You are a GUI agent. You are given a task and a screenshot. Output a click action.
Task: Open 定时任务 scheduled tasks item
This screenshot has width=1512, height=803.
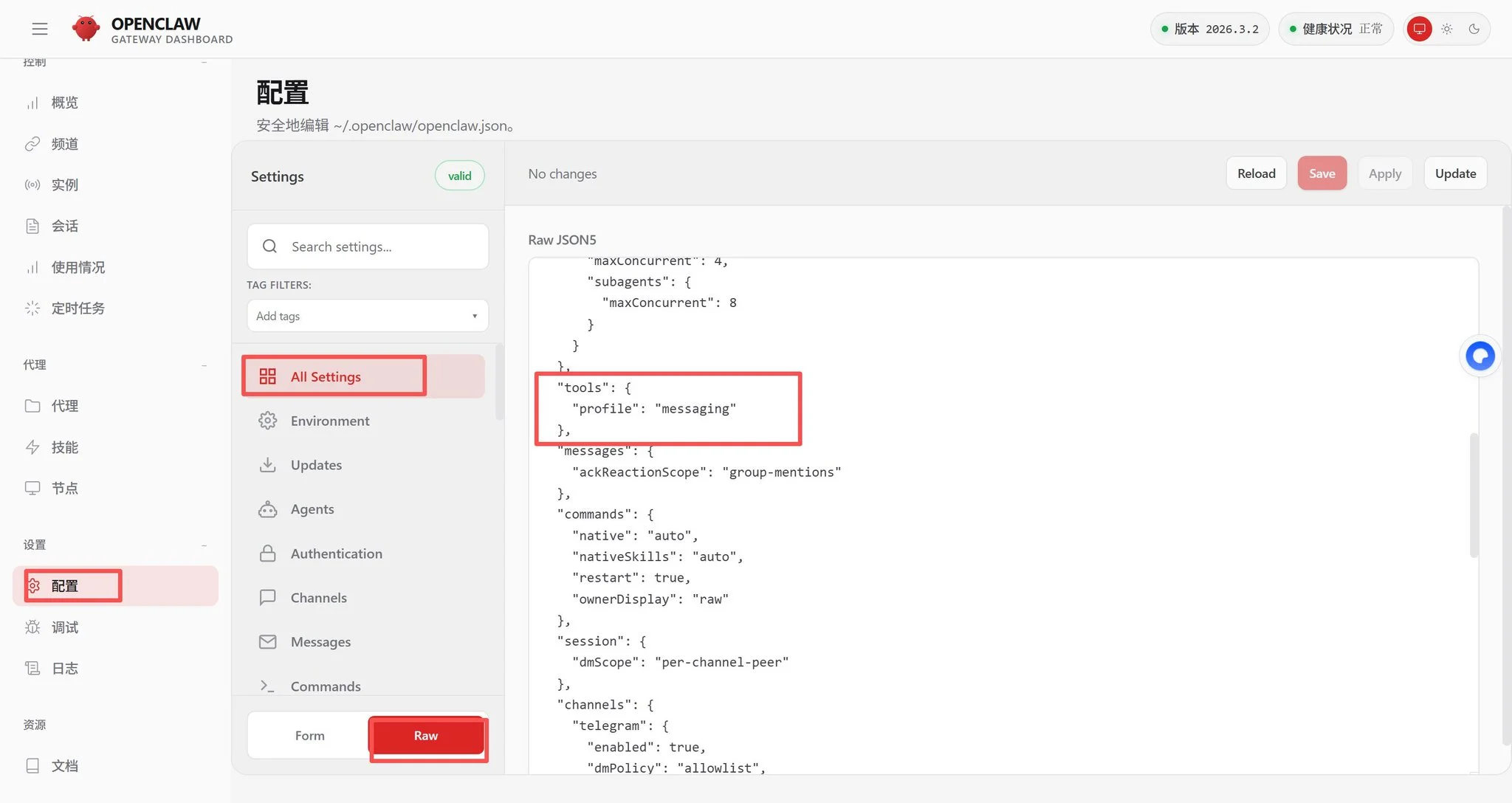tap(78, 309)
